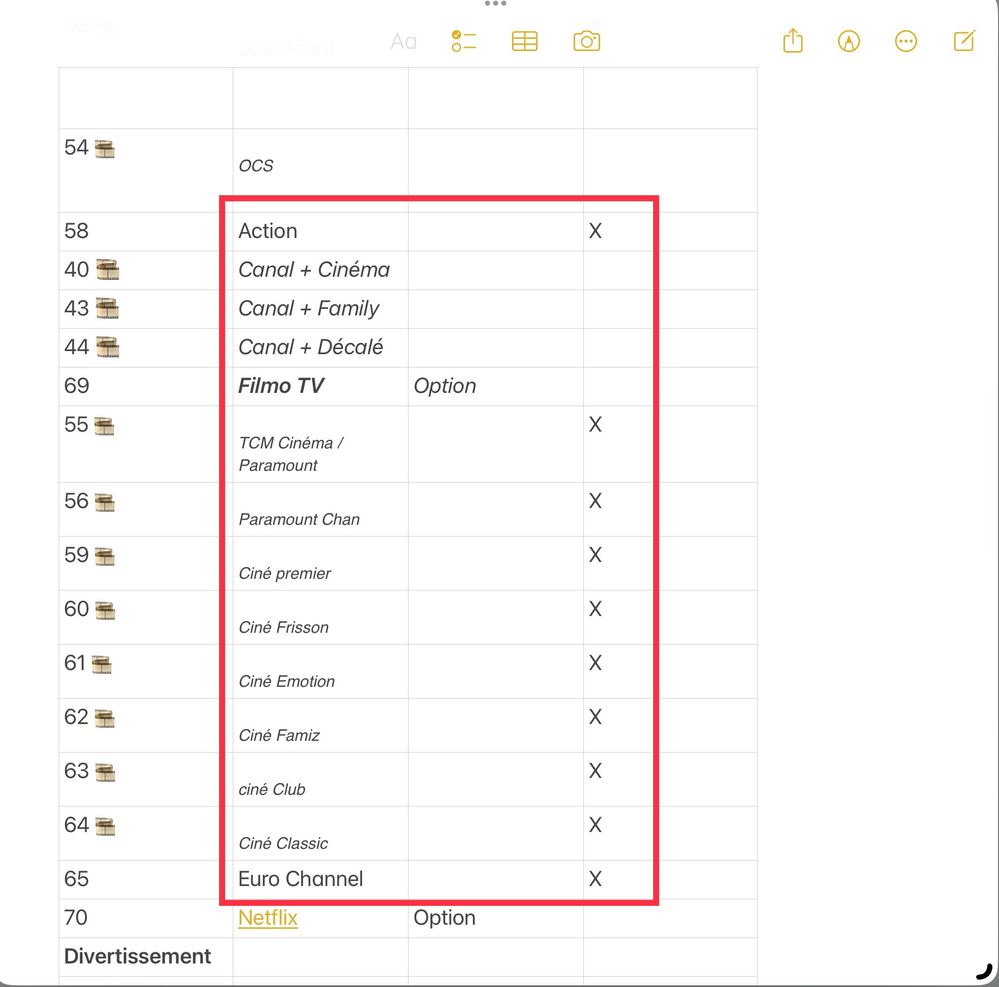
Task: Select the X in Action row
Action: pyautogui.click(x=595, y=231)
